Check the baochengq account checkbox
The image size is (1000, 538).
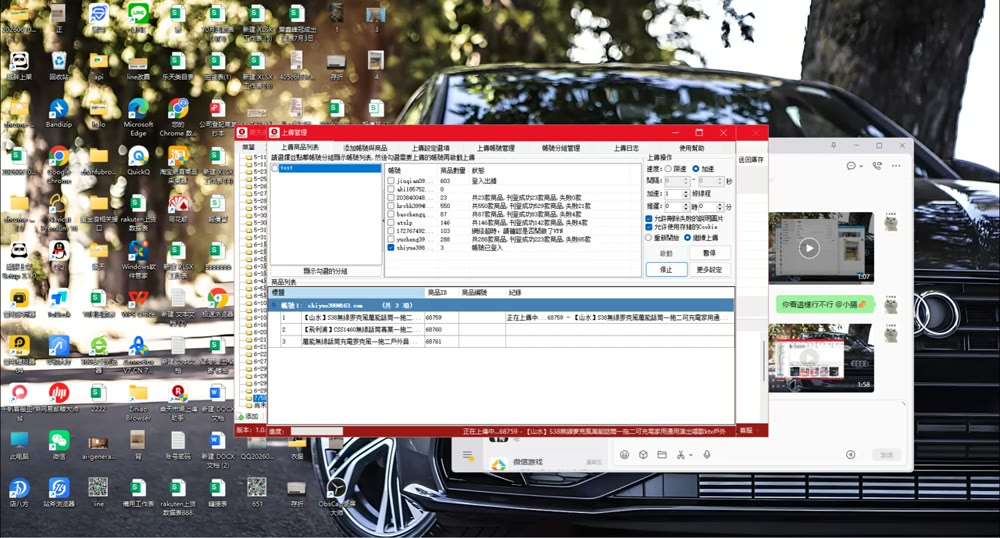(391, 214)
